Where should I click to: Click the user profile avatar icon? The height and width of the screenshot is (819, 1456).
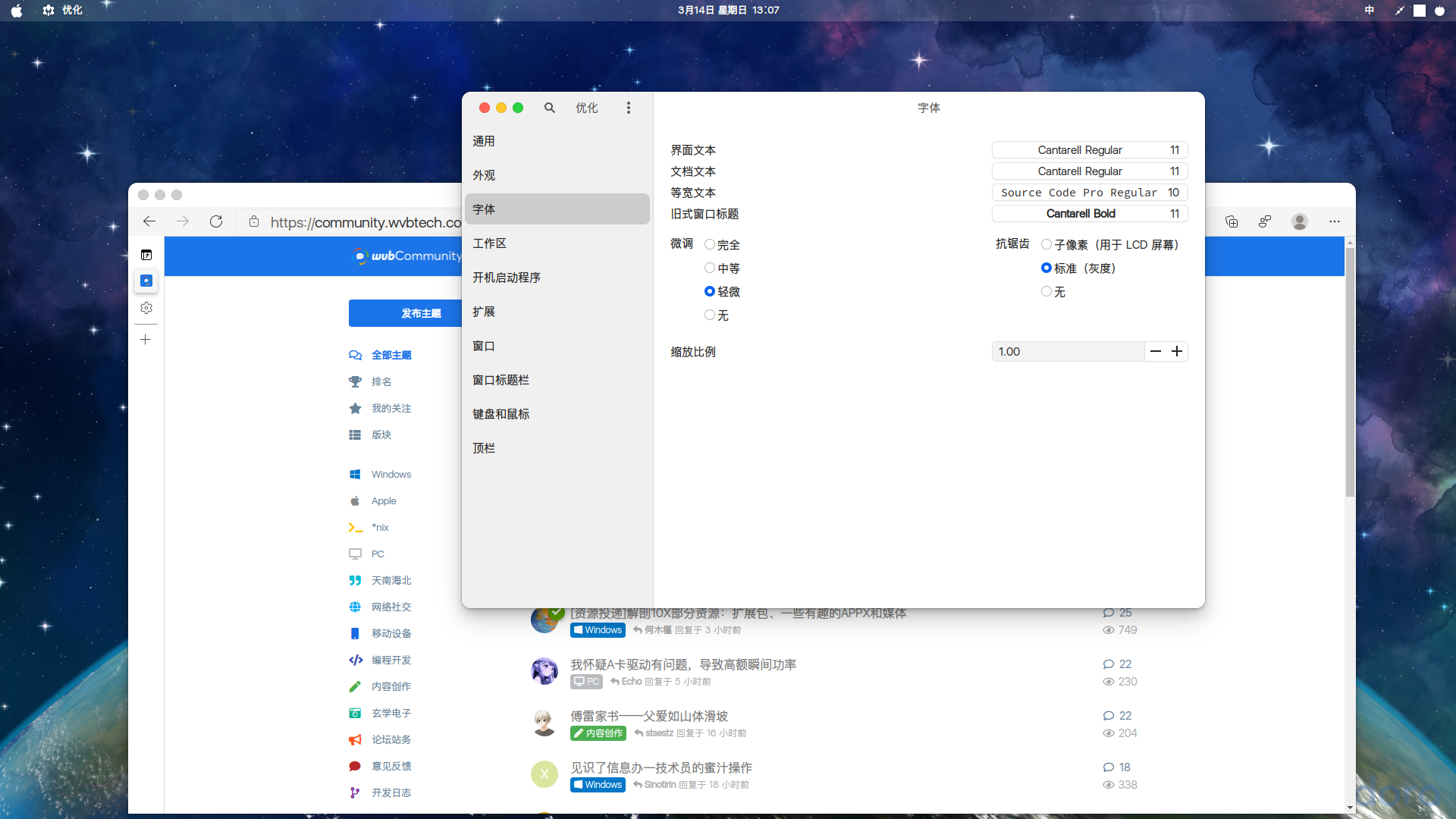click(1299, 221)
